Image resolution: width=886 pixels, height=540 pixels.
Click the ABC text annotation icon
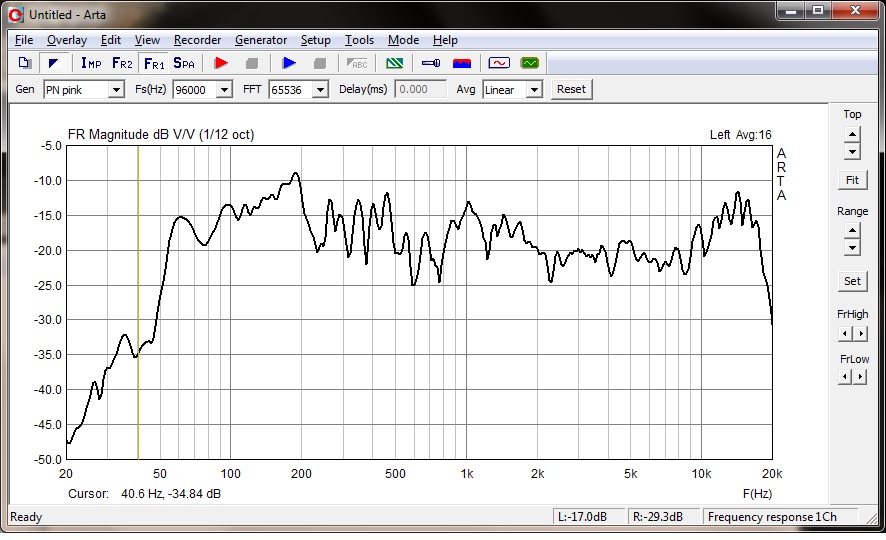[357, 63]
